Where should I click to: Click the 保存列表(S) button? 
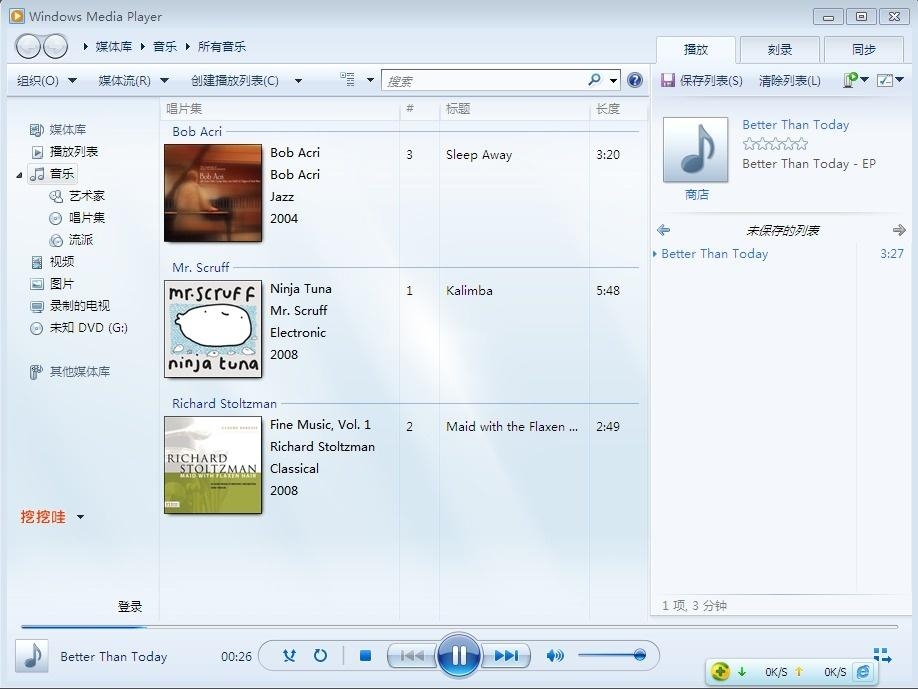click(x=701, y=81)
